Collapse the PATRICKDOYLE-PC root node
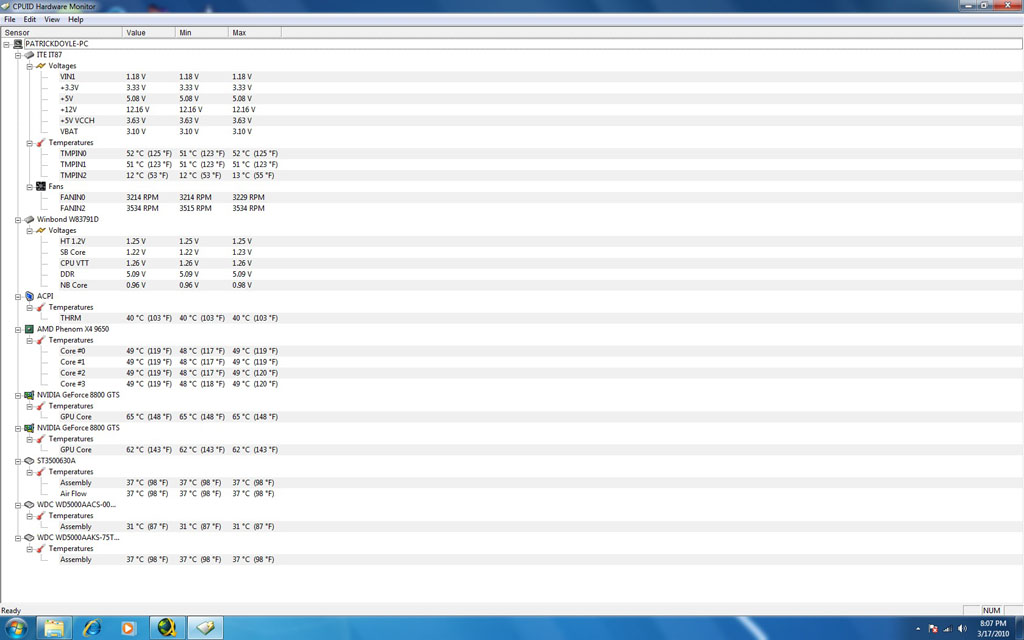This screenshot has height=640, width=1024. pyautogui.click(x=7, y=44)
